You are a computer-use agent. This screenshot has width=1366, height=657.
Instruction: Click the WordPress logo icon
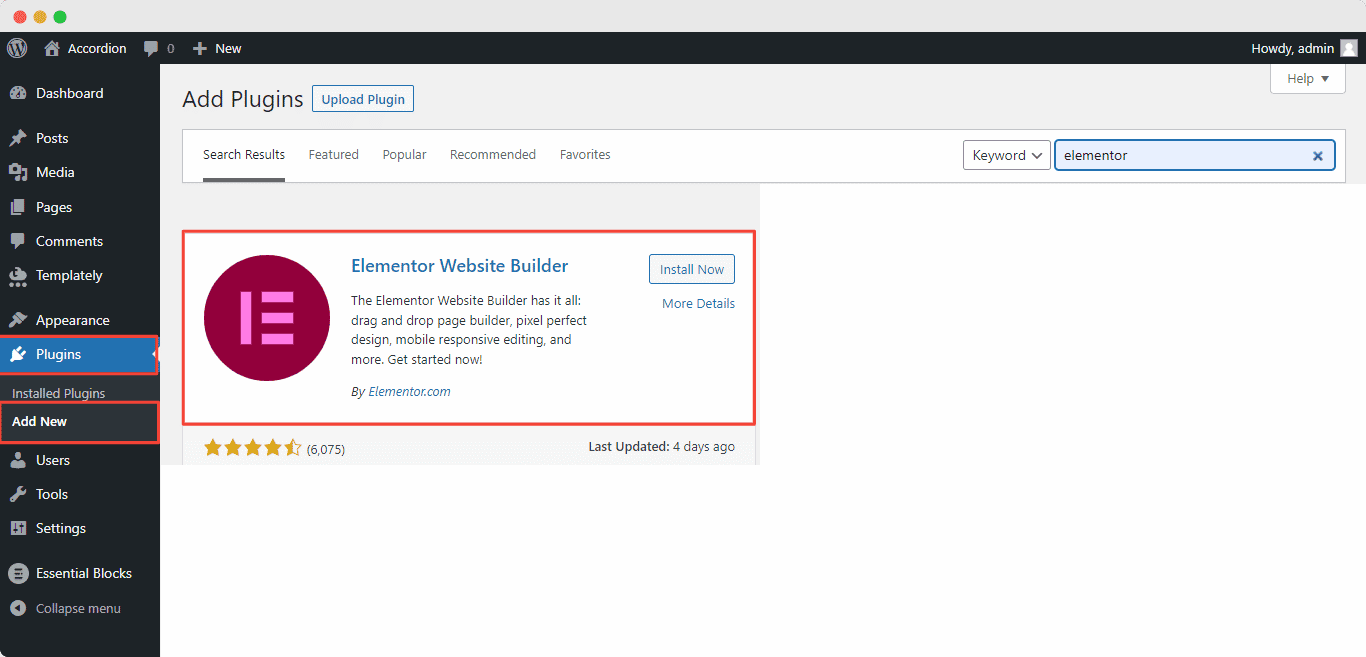(x=17, y=48)
